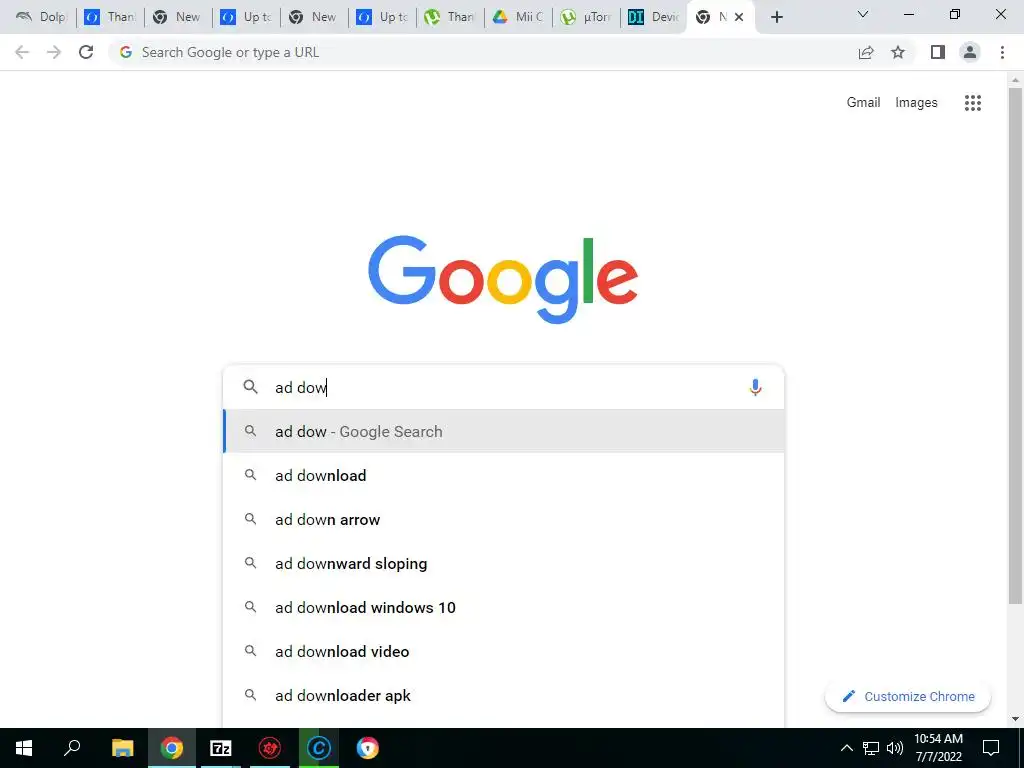Open File Explorer from the taskbar

pyautogui.click(x=122, y=748)
